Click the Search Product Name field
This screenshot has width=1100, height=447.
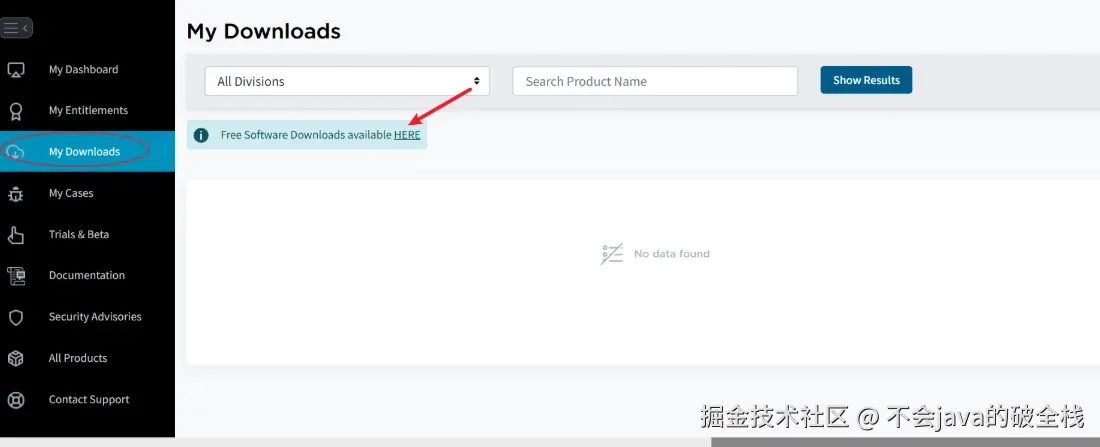(x=655, y=81)
